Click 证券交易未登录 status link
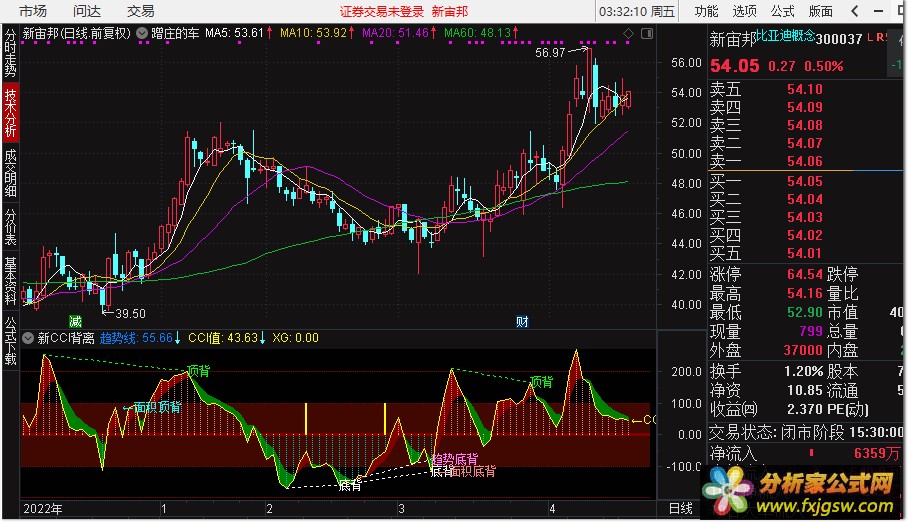 382,12
